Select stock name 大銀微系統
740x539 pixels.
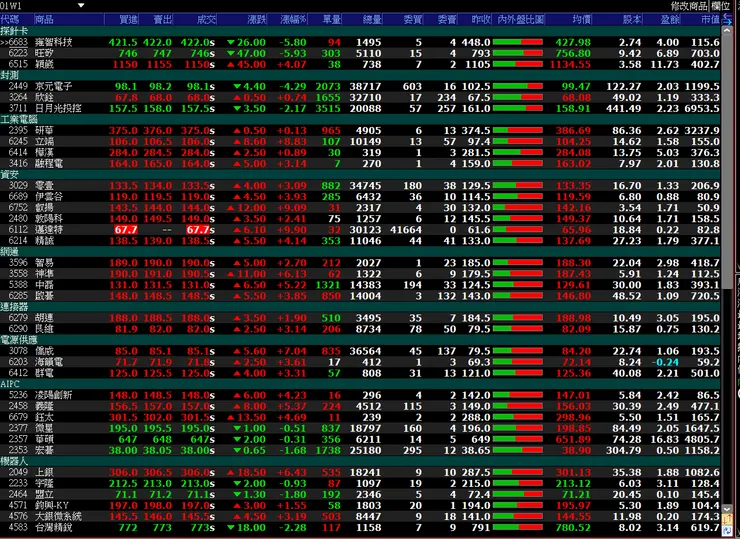(x=59, y=516)
